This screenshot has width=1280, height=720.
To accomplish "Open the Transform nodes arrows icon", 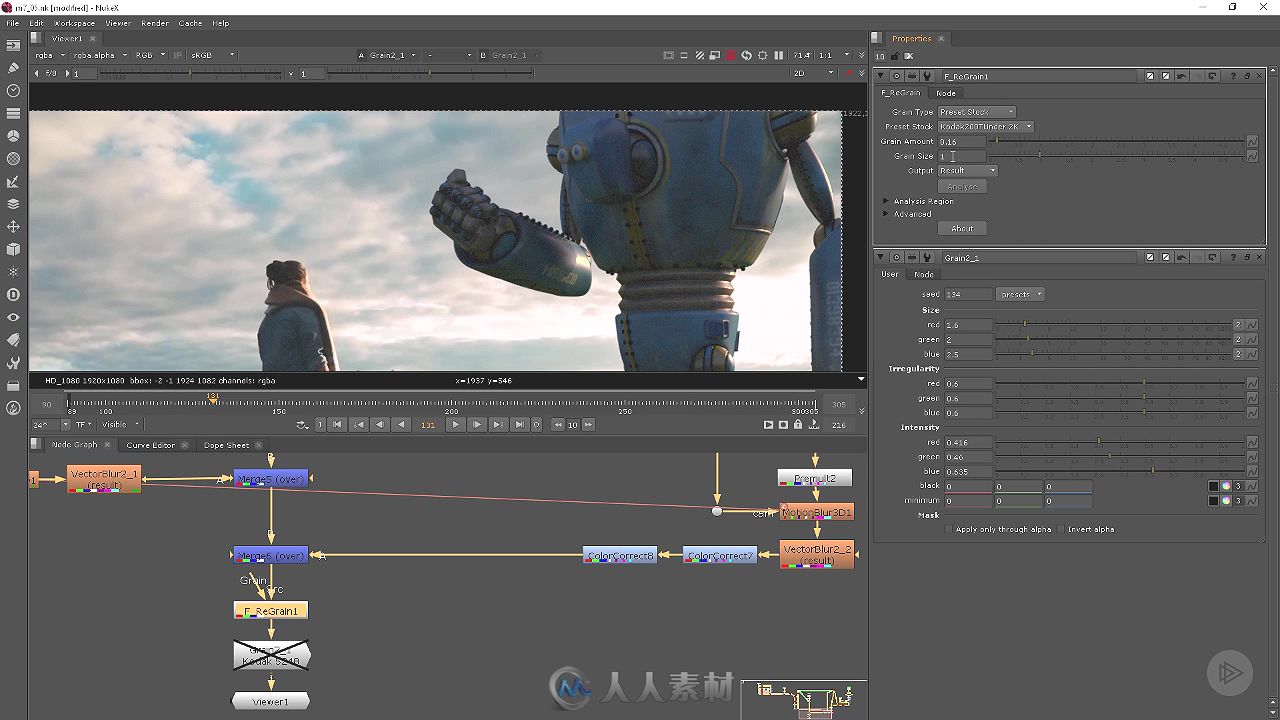I will click(13, 227).
